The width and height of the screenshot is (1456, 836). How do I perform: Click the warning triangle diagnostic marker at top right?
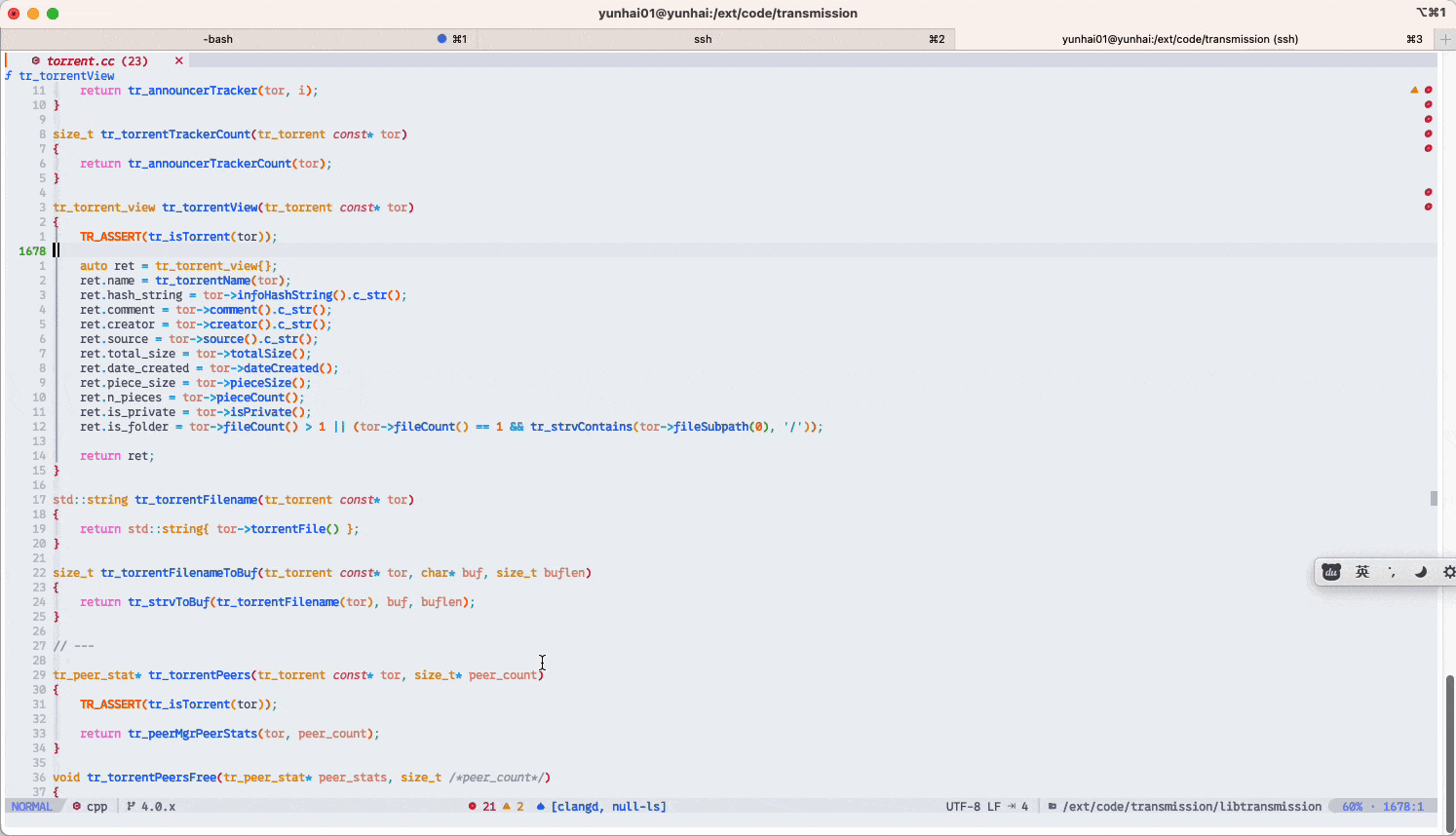pyautogui.click(x=1414, y=90)
